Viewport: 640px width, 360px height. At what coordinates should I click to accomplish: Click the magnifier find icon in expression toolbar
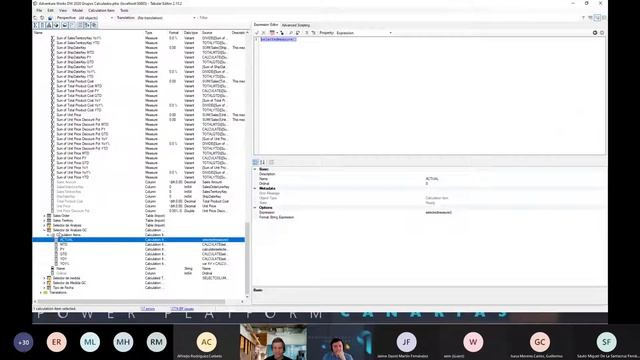click(291, 33)
